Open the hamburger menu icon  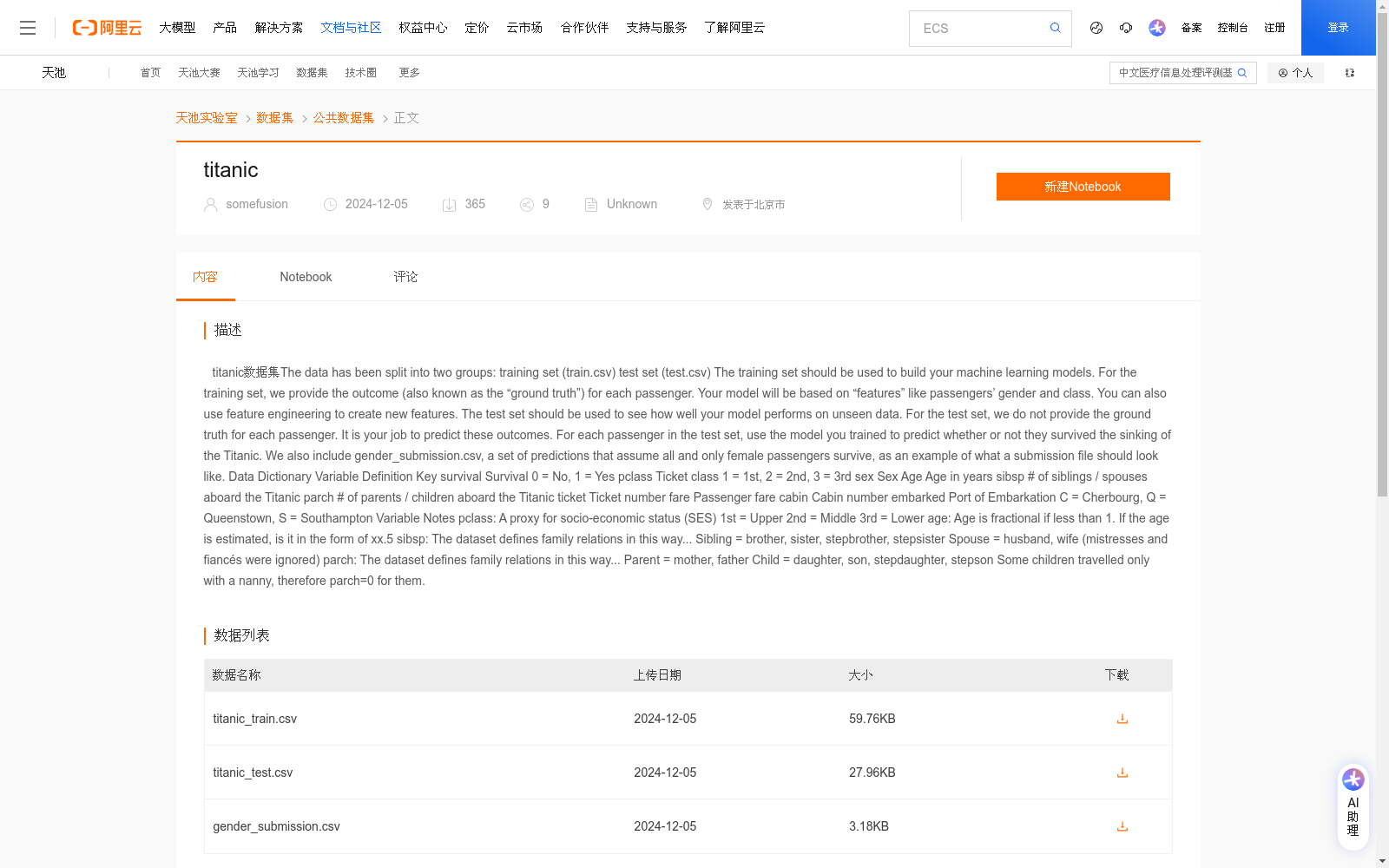[28, 28]
